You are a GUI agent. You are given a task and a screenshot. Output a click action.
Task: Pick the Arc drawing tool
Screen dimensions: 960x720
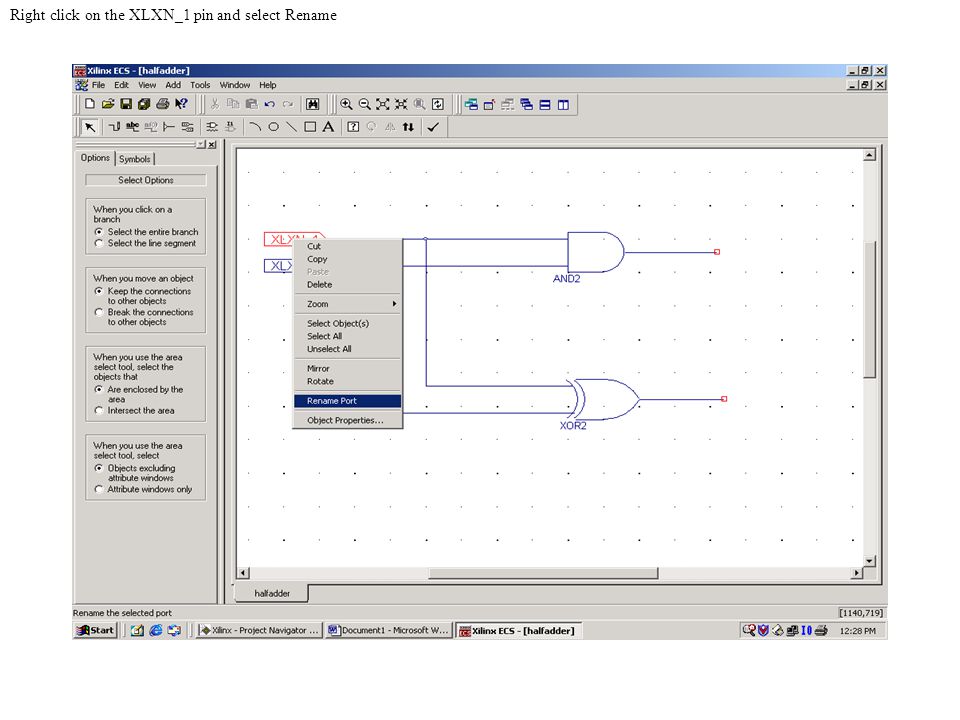pos(255,127)
